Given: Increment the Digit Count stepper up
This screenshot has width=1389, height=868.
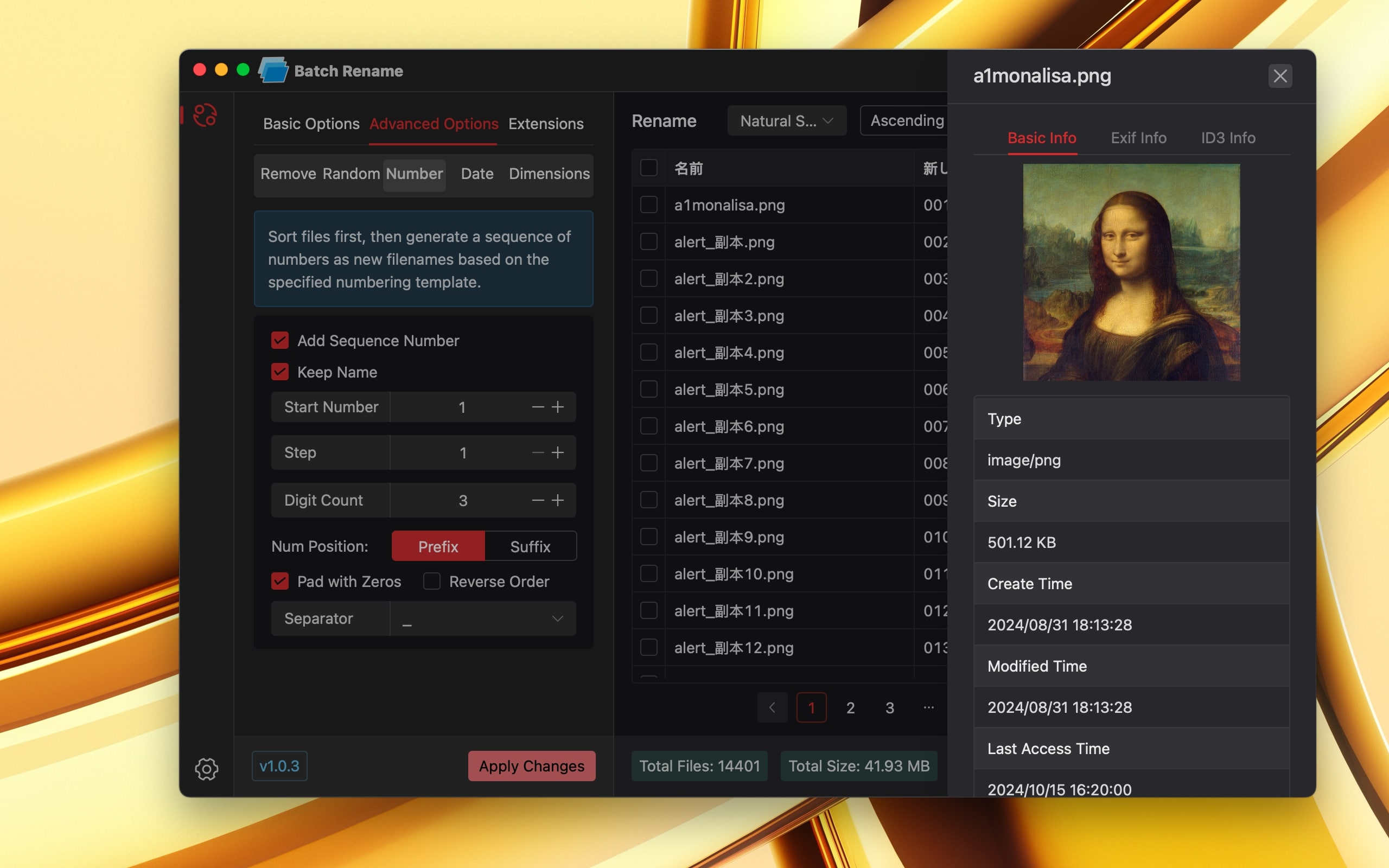Looking at the screenshot, I should click(558, 498).
